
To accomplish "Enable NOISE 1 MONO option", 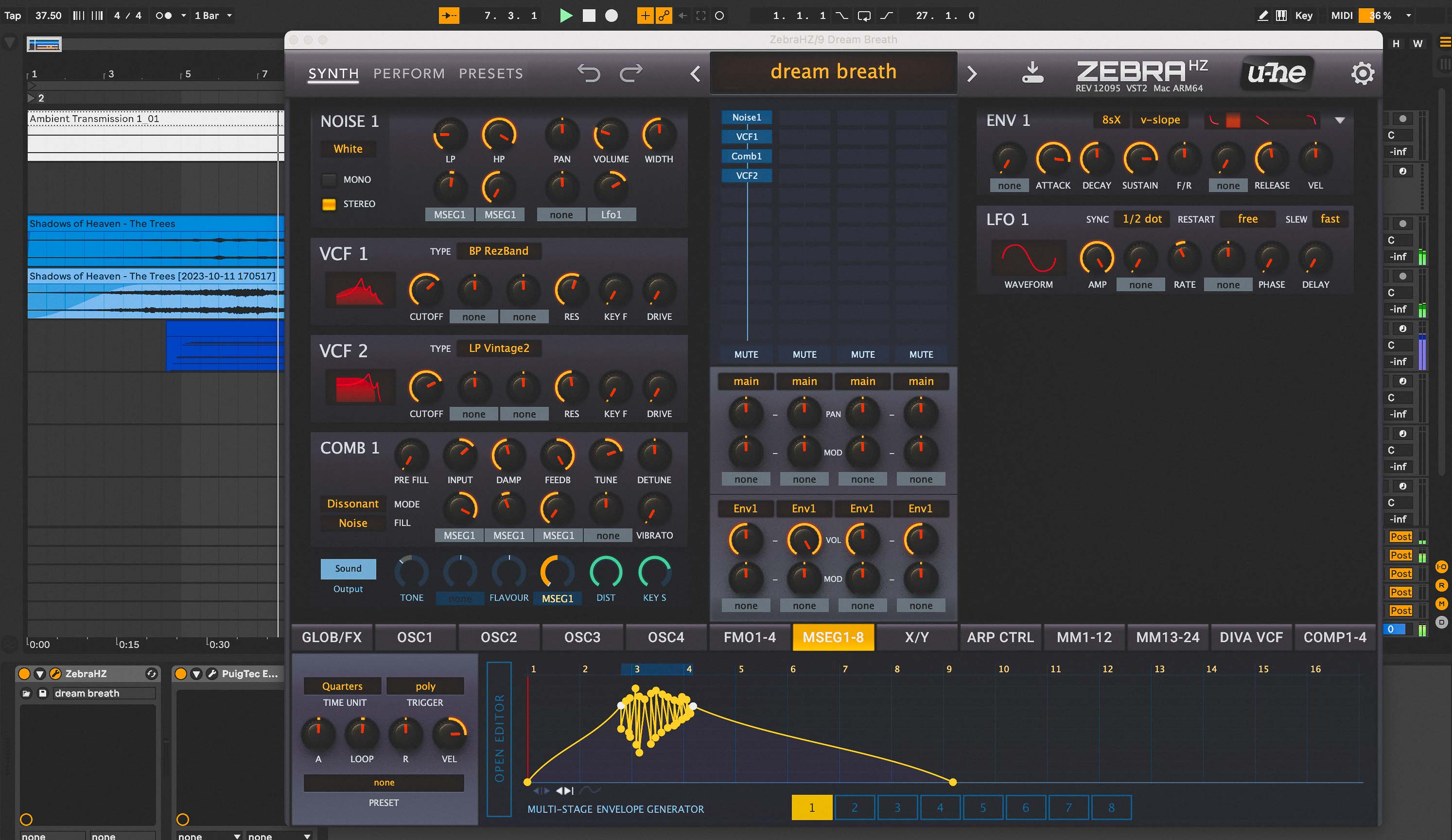I will 329,180.
